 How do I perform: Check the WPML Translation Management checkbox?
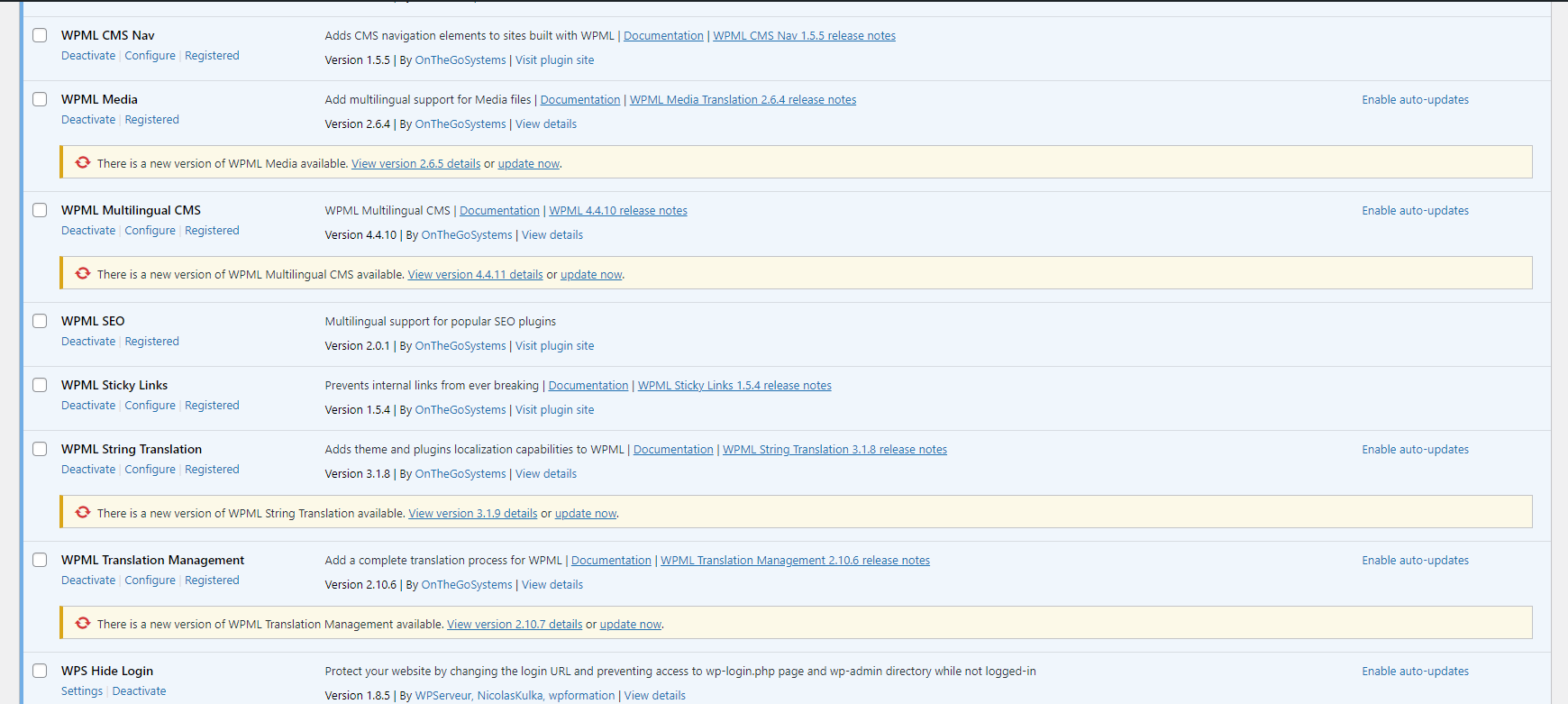point(40,560)
